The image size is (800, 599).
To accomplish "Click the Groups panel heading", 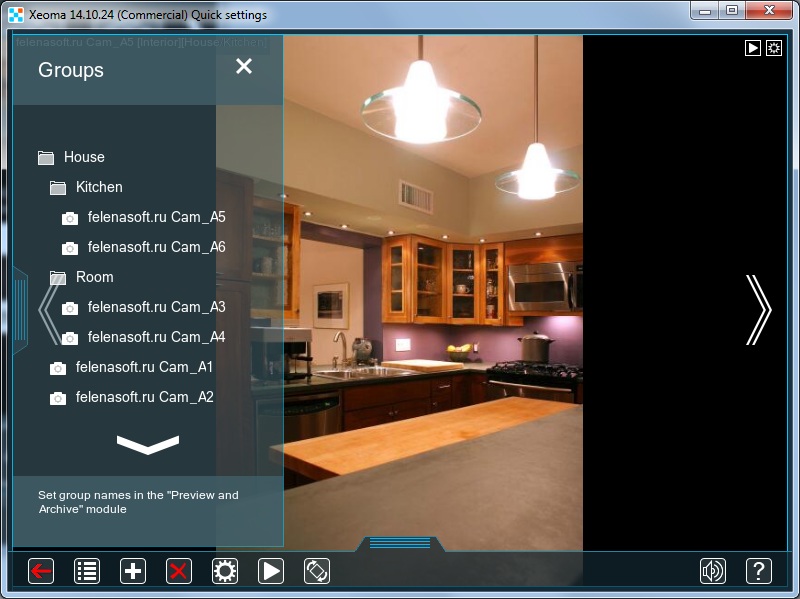I will [x=71, y=70].
